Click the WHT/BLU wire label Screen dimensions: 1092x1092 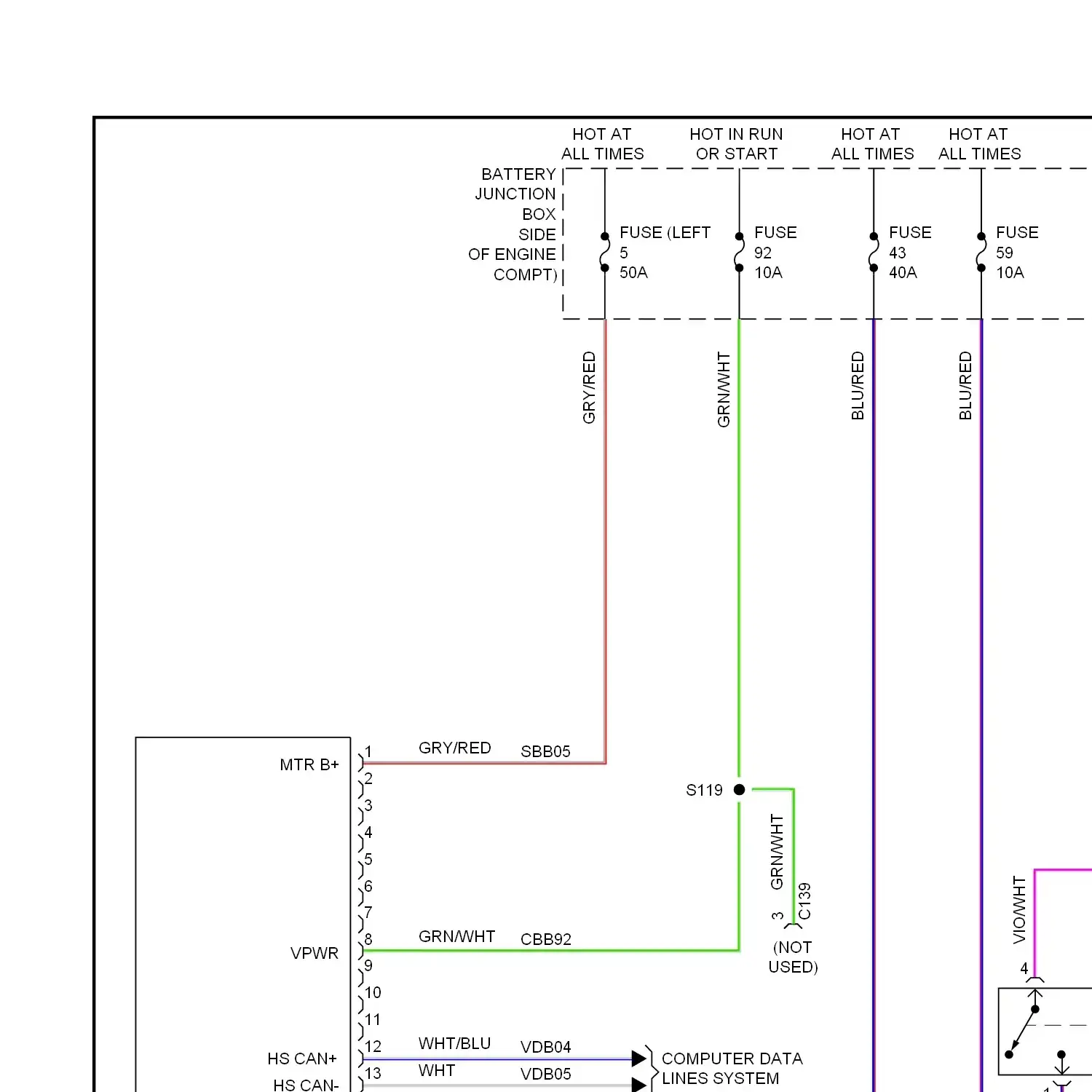(454, 1043)
